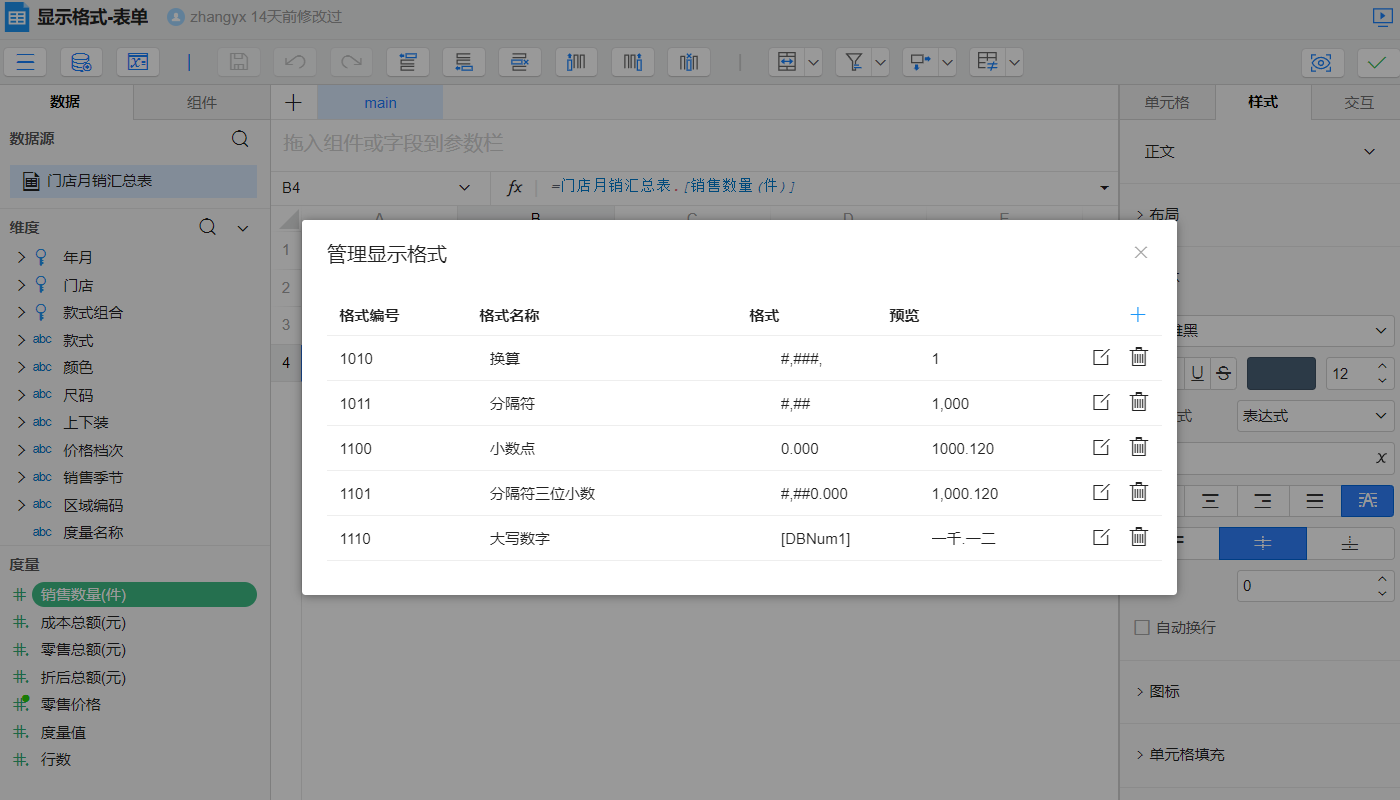Click the Undo icon in the toolbar
1400x800 pixels.
tap(294, 62)
